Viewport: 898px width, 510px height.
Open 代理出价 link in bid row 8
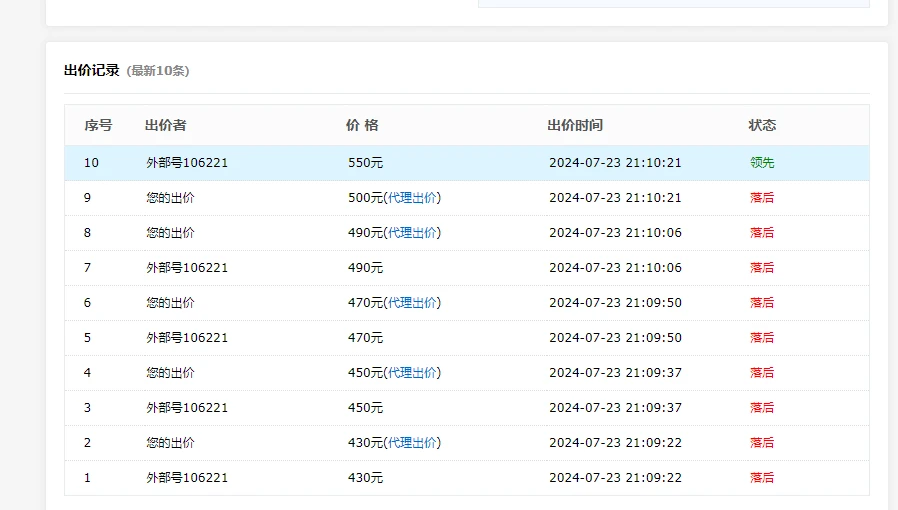[x=412, y=233]
